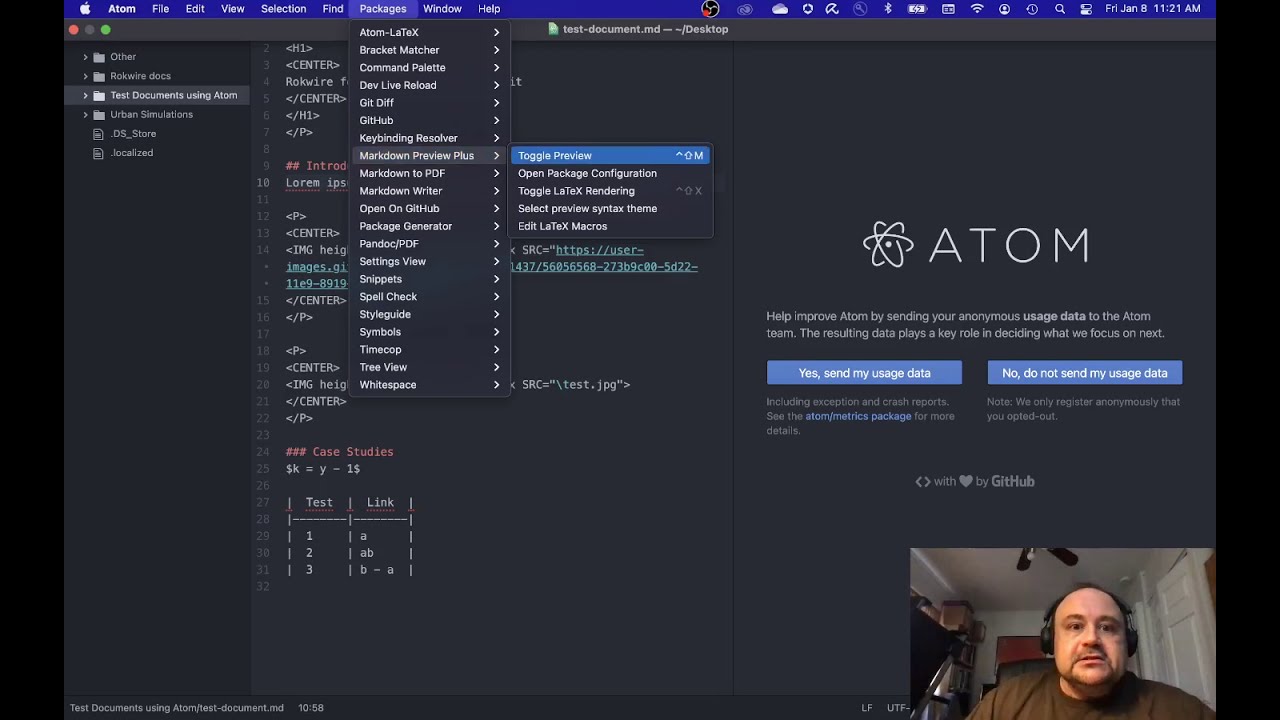Open the Time Machine menu bar icon
The height and width of the screenshot is (720, 1280).
1033,9
